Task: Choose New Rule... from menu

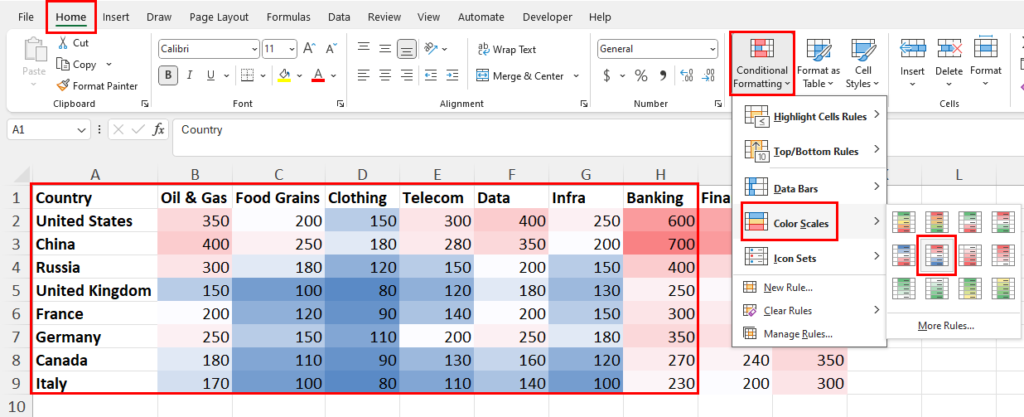Action: [809, 287]
